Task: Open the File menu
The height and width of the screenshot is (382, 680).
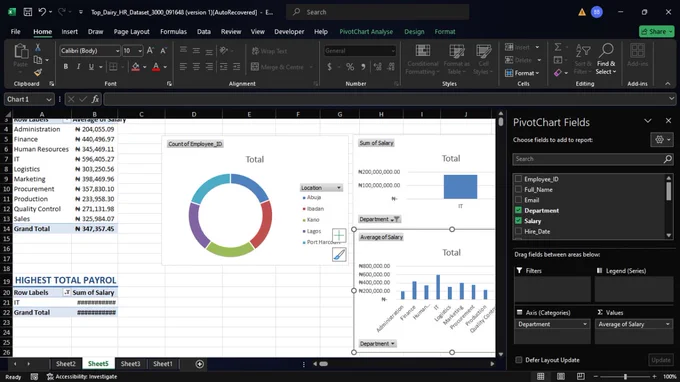Action: point(16,32)
